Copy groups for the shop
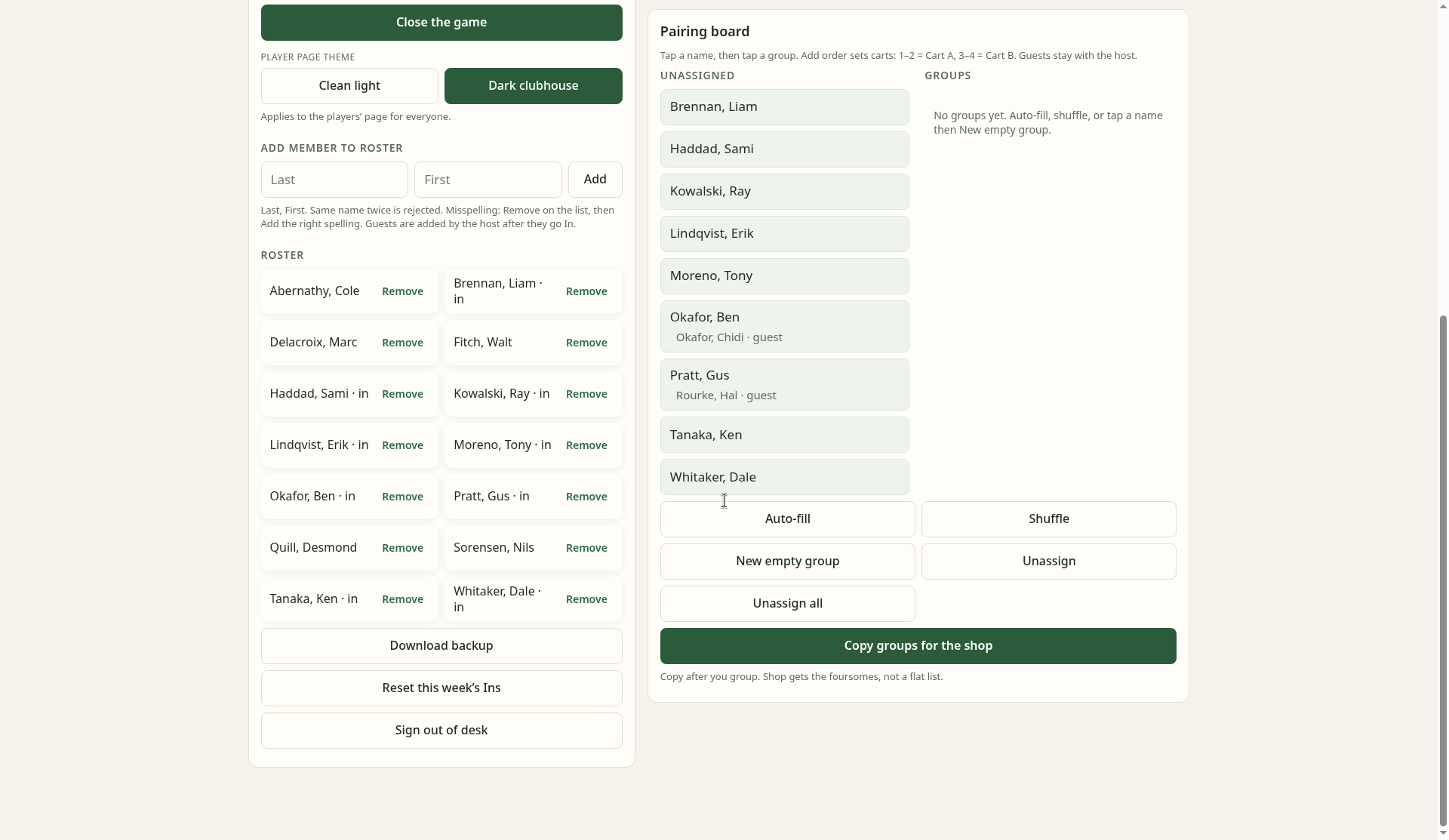Viewport: 1449px width, 840px height. coord(918,646)
